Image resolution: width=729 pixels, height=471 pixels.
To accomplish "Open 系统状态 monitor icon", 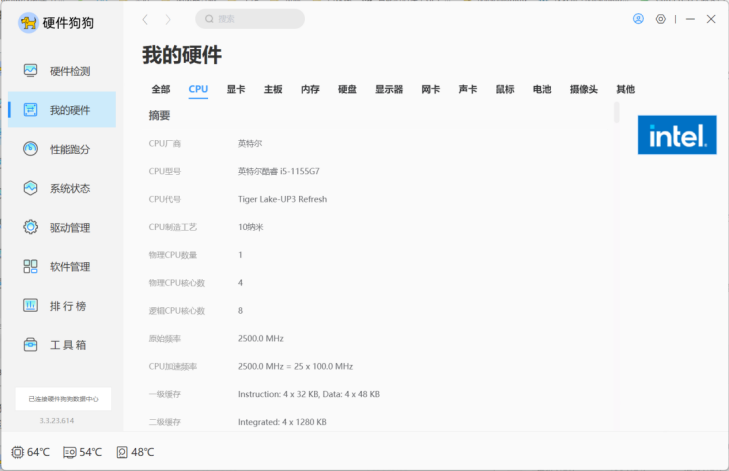I will (x=31, y=188).
